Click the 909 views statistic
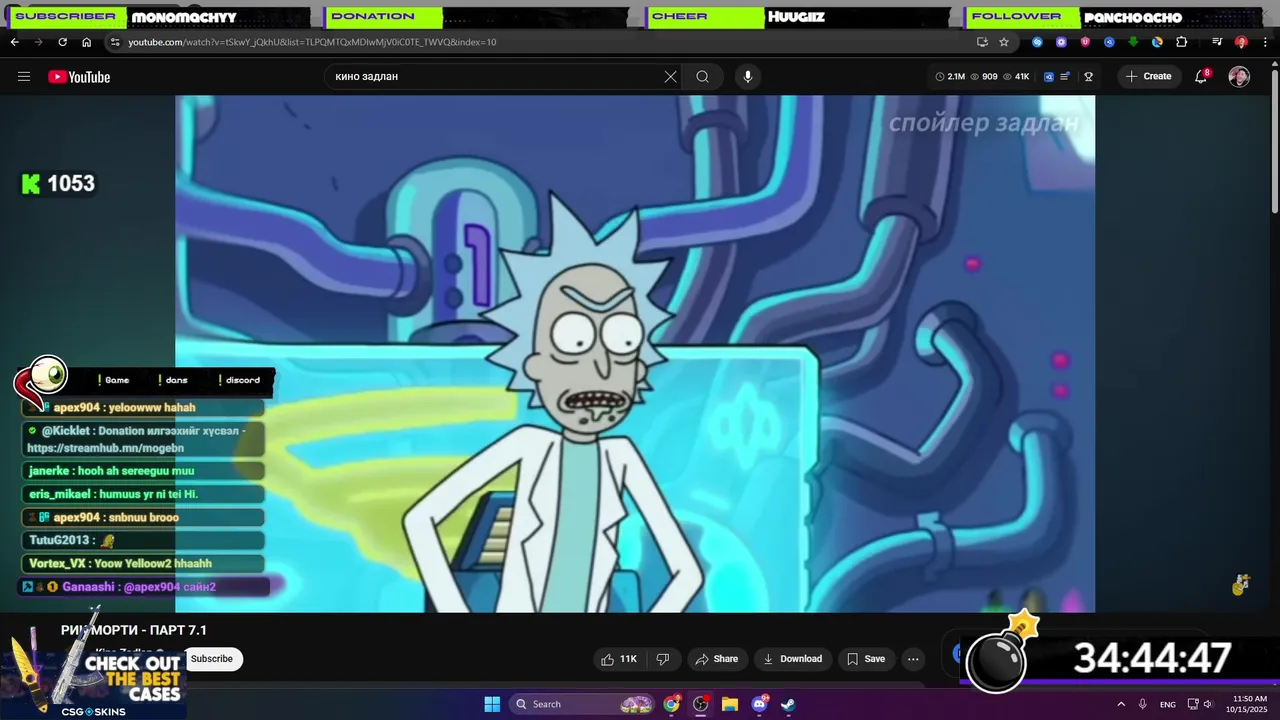The width and height of the screenshot is (1280, 720). [984, 77]
